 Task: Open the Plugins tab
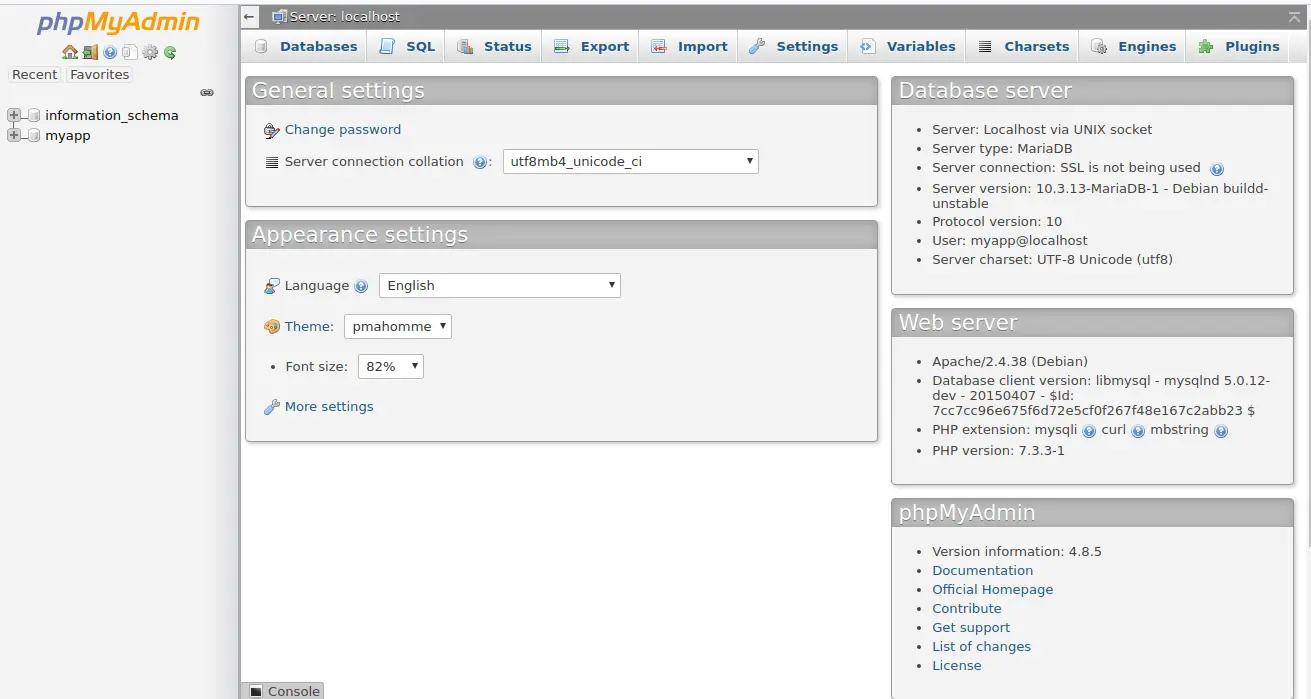click(1238, 46)
